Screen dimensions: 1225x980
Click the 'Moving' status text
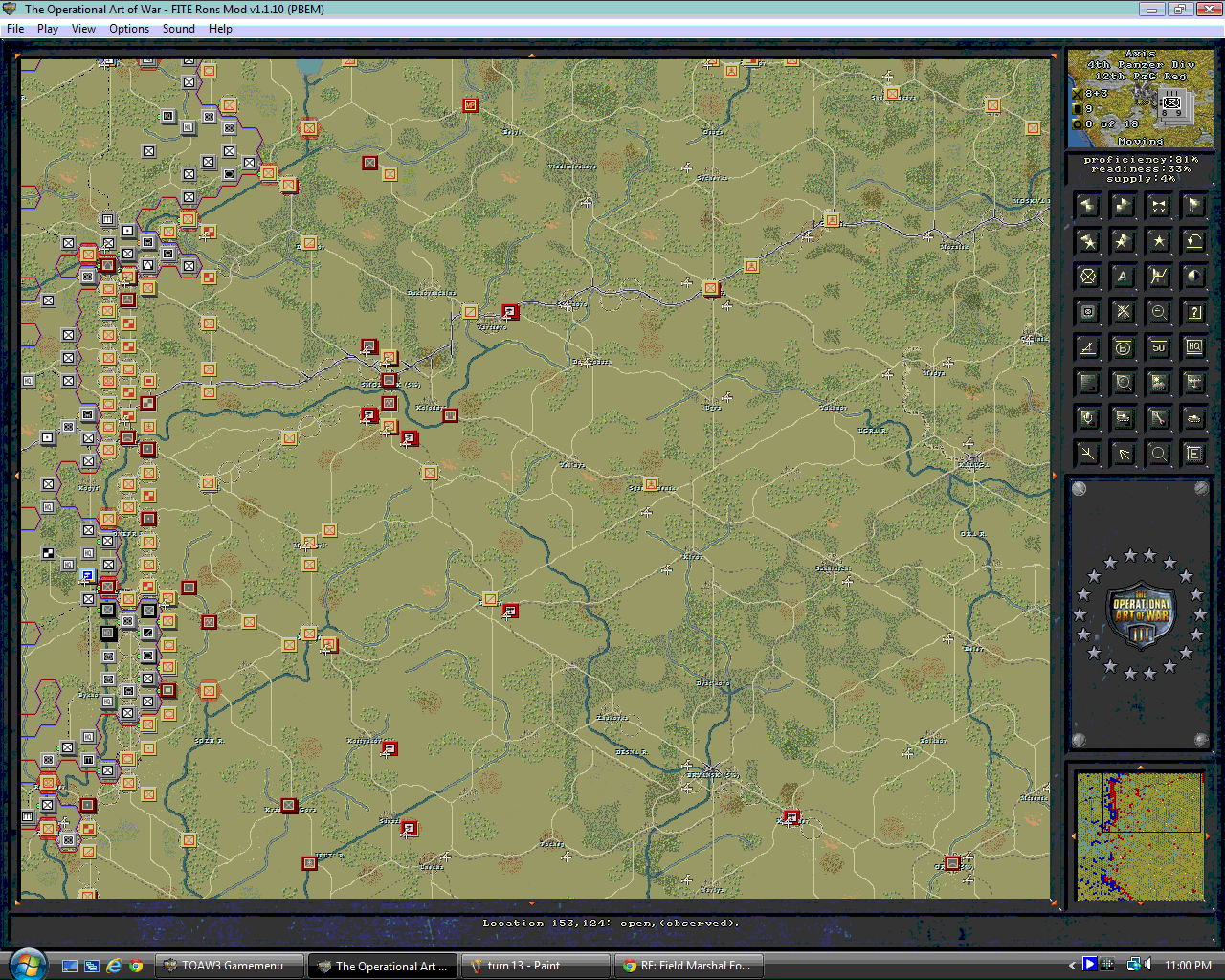pos(1141,142)
